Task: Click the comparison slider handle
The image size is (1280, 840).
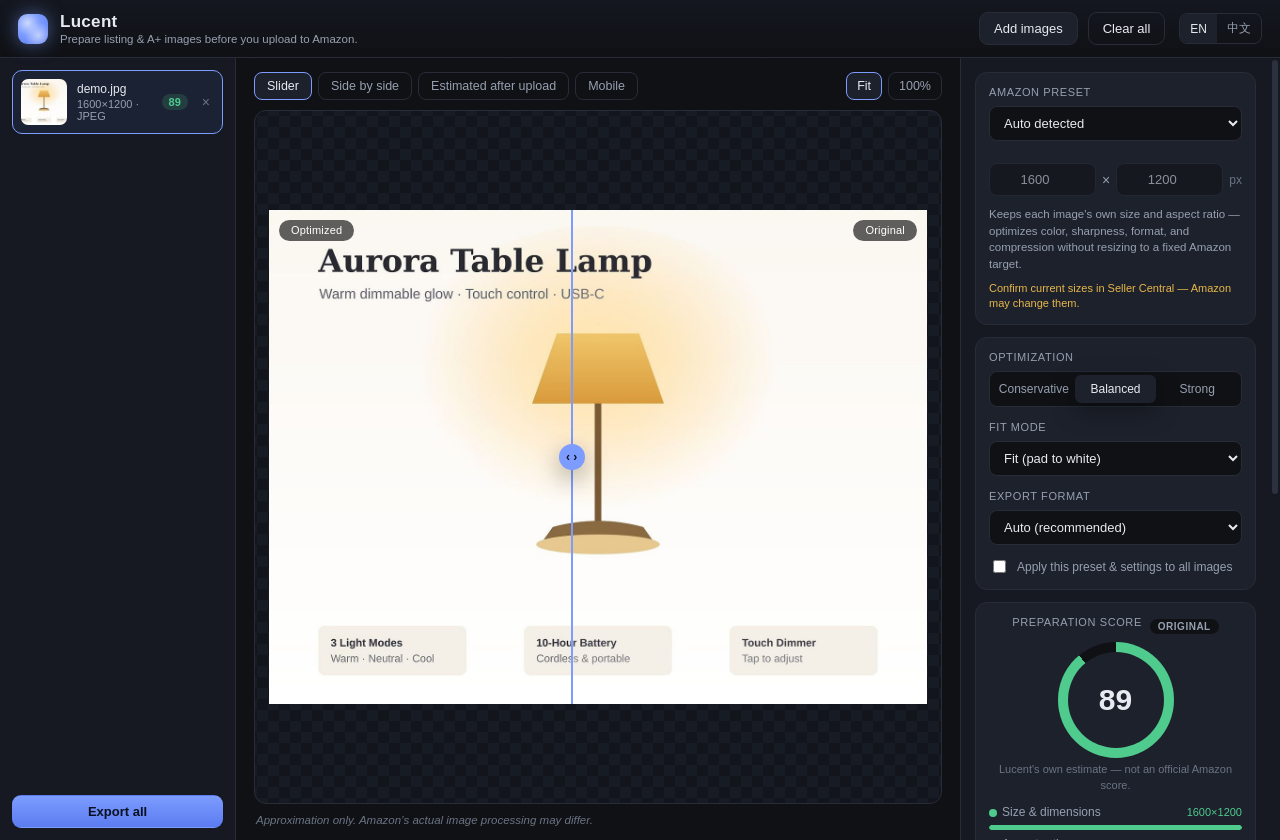Action: point(572,457)
